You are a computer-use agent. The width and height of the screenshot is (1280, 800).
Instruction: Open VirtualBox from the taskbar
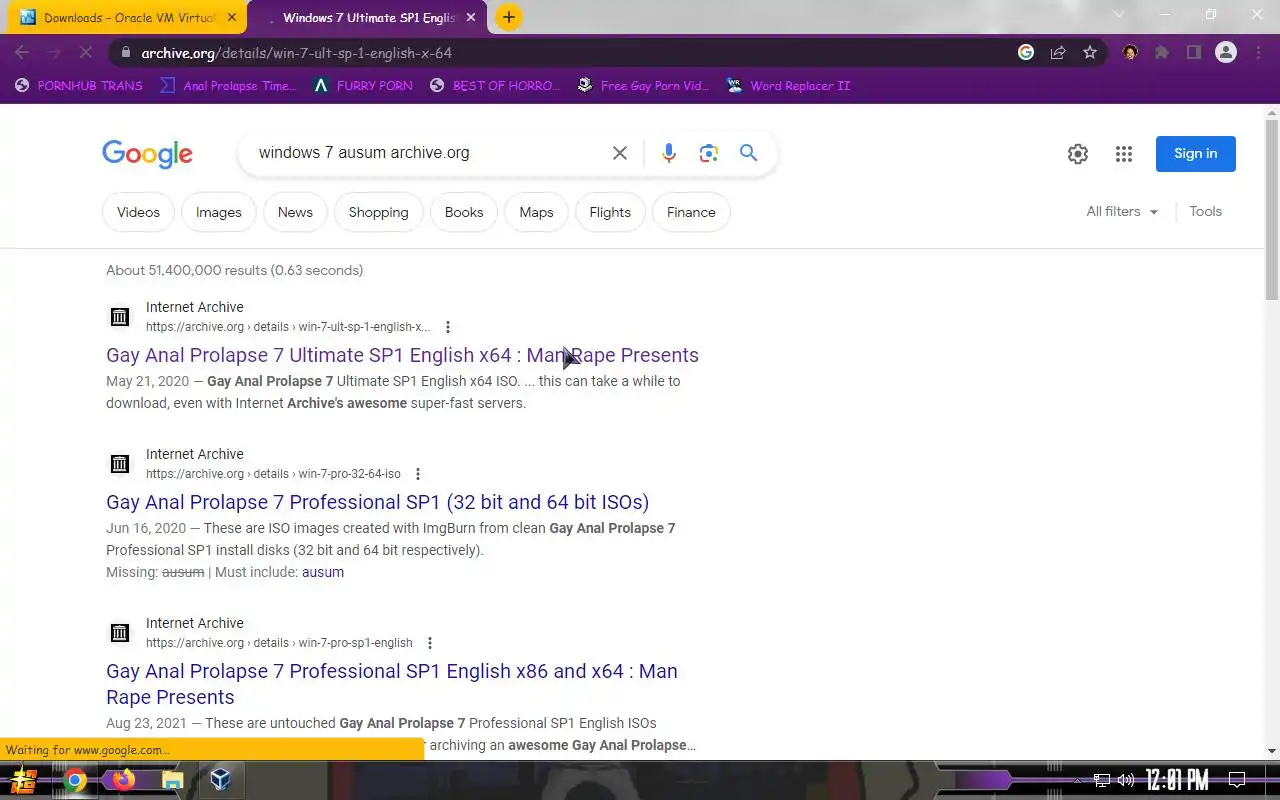coord(220,780)
